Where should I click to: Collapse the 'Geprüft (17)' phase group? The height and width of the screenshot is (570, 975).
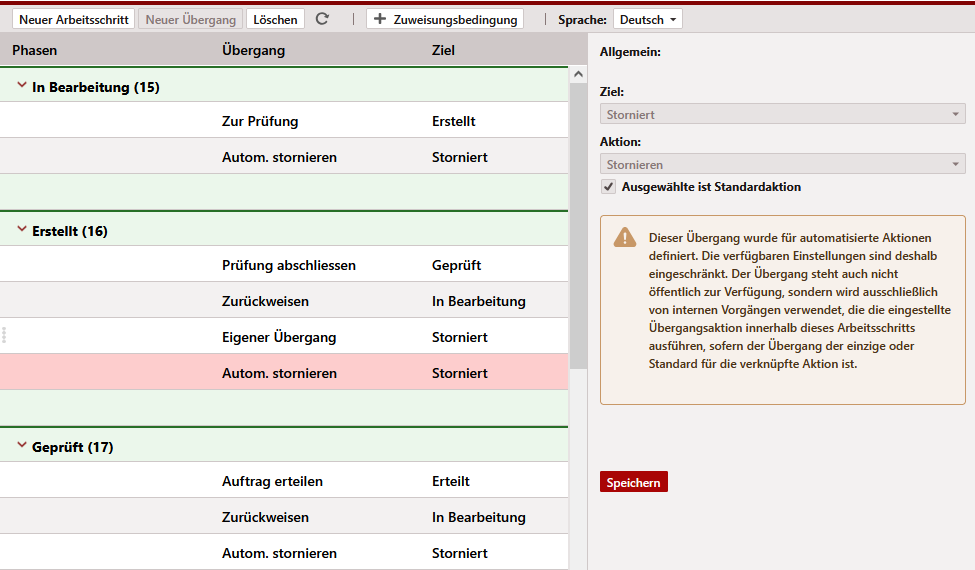(22, 446)
